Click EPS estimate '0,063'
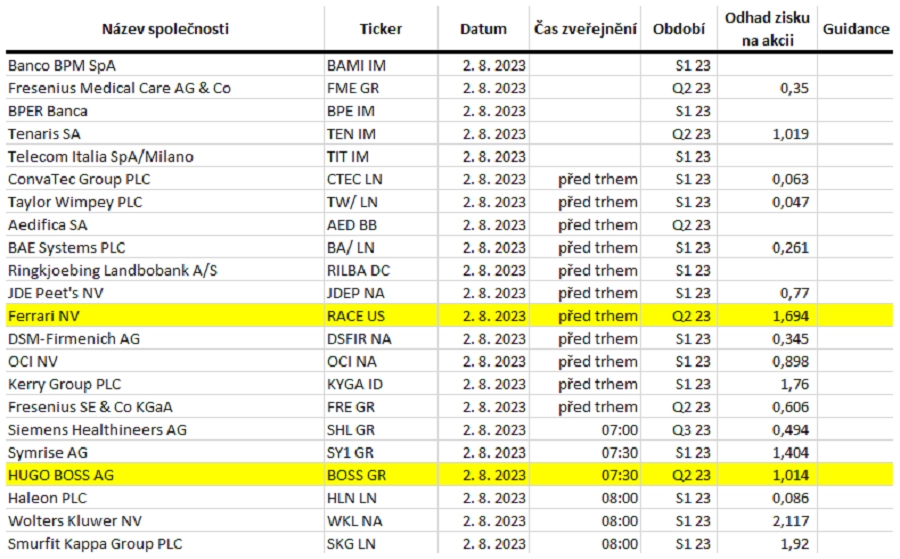The height and width of the screenshot is (559, 900). 790,180
